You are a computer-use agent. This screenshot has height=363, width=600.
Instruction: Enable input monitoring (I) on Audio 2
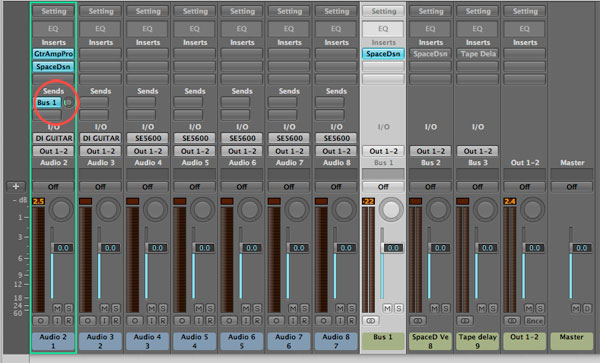[x=57, y=321]
